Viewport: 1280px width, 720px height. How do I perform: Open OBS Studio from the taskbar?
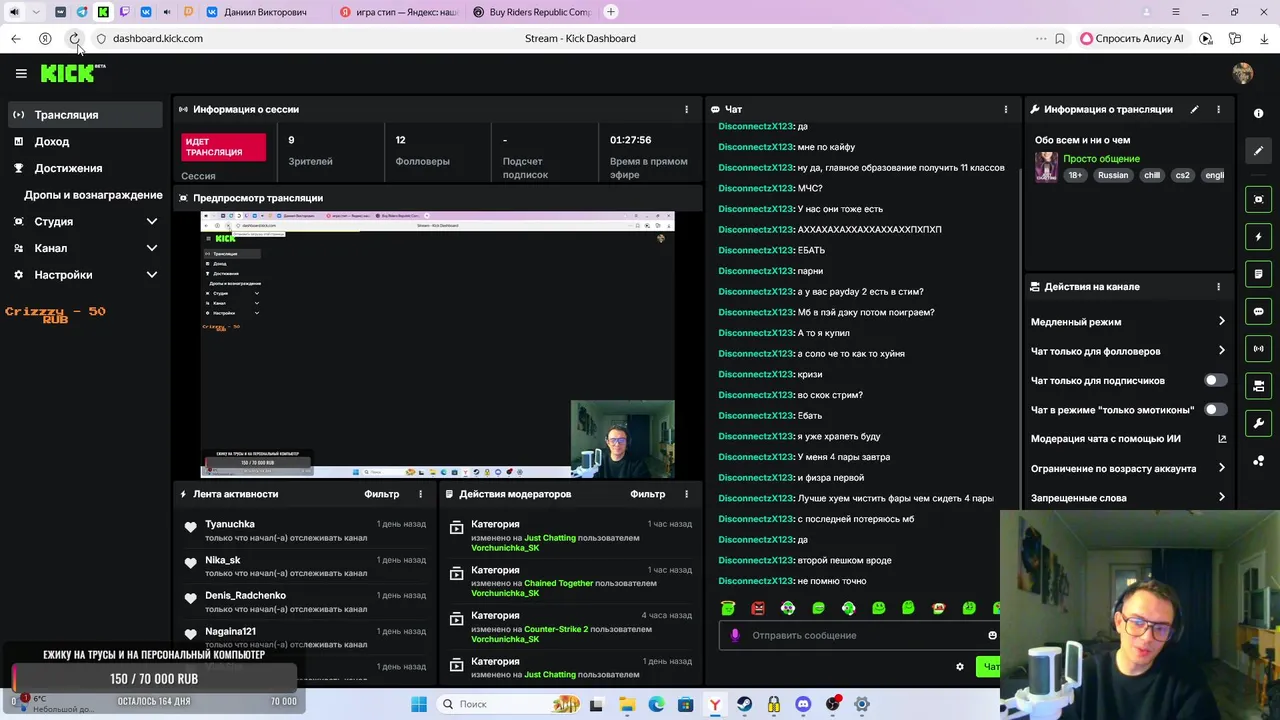[833, 704]
